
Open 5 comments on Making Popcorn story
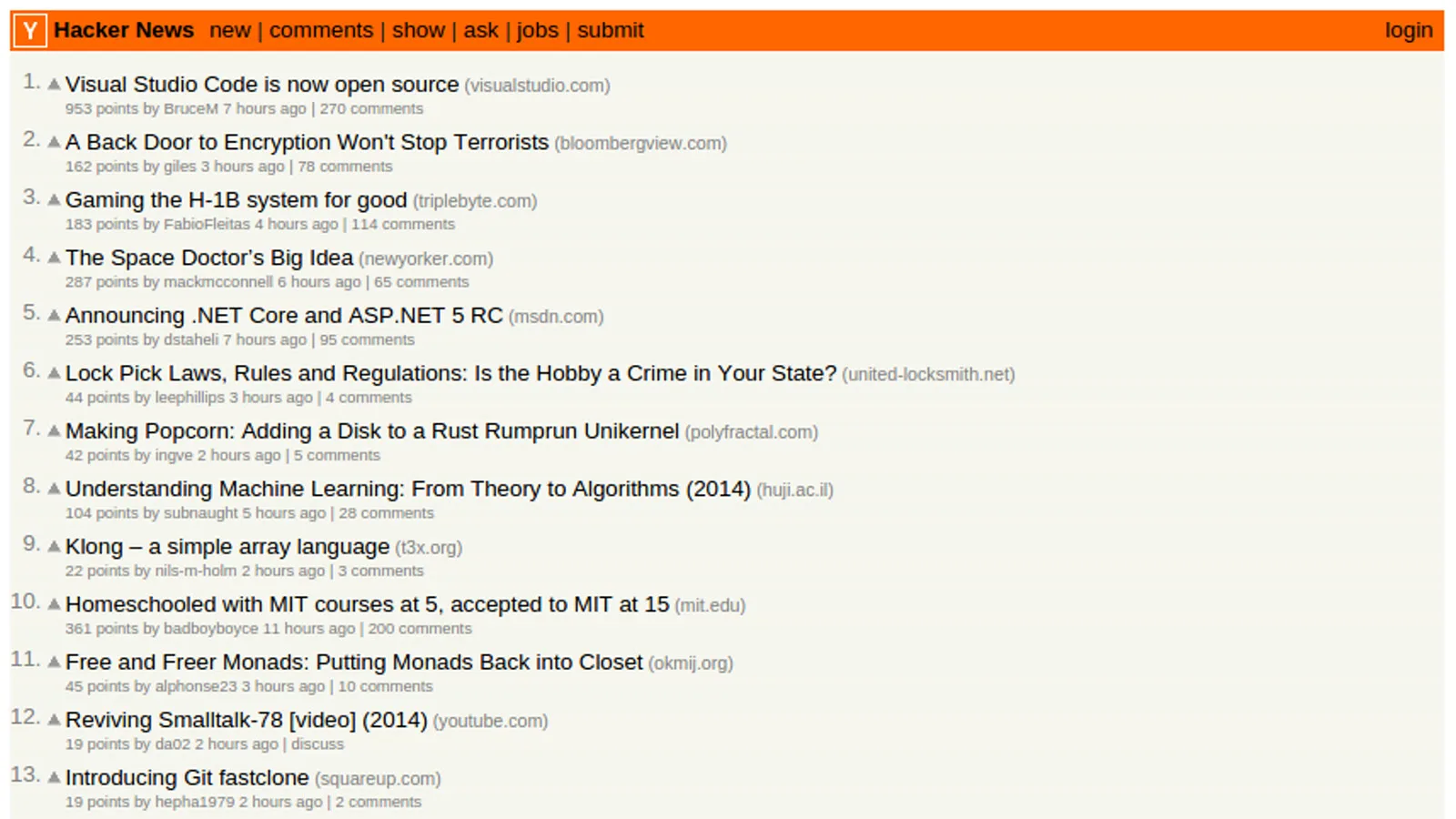coord(337,456)
